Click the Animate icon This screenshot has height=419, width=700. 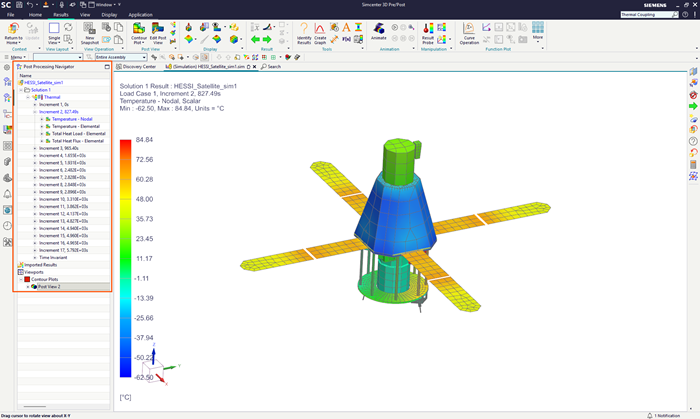point(379,29)
